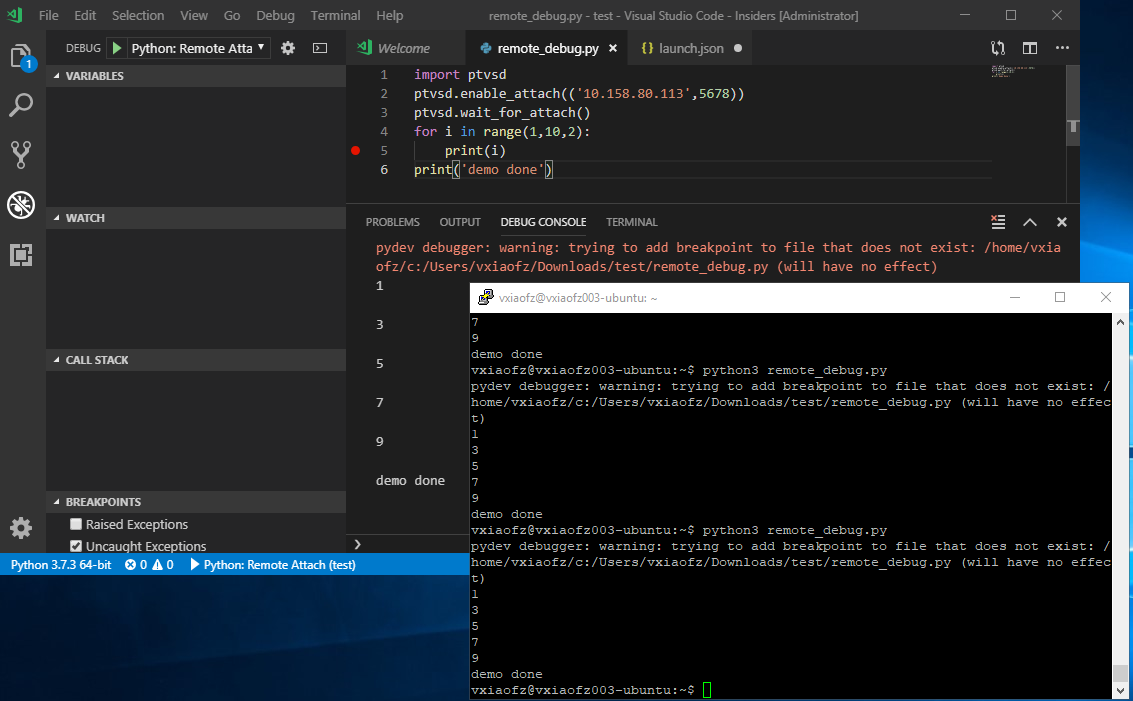The width and height of the screenshot is (1133, 701).
Task: Open the Source Control view icon
Action: point(21,154)
